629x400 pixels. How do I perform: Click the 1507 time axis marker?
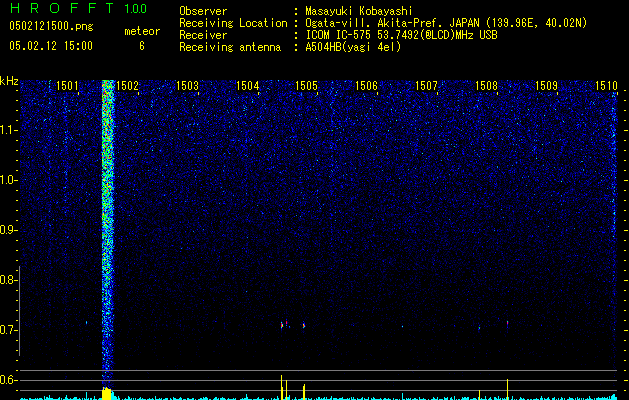pyautogui.click(x=426, y=85)
